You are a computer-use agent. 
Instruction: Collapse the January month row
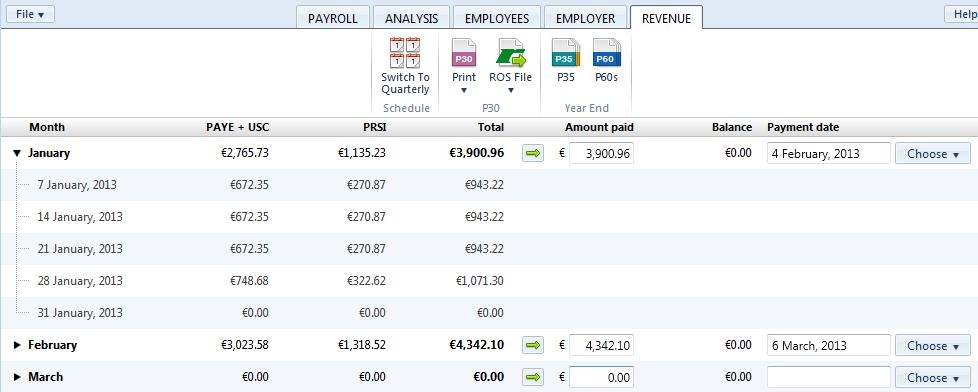[17, 153]
